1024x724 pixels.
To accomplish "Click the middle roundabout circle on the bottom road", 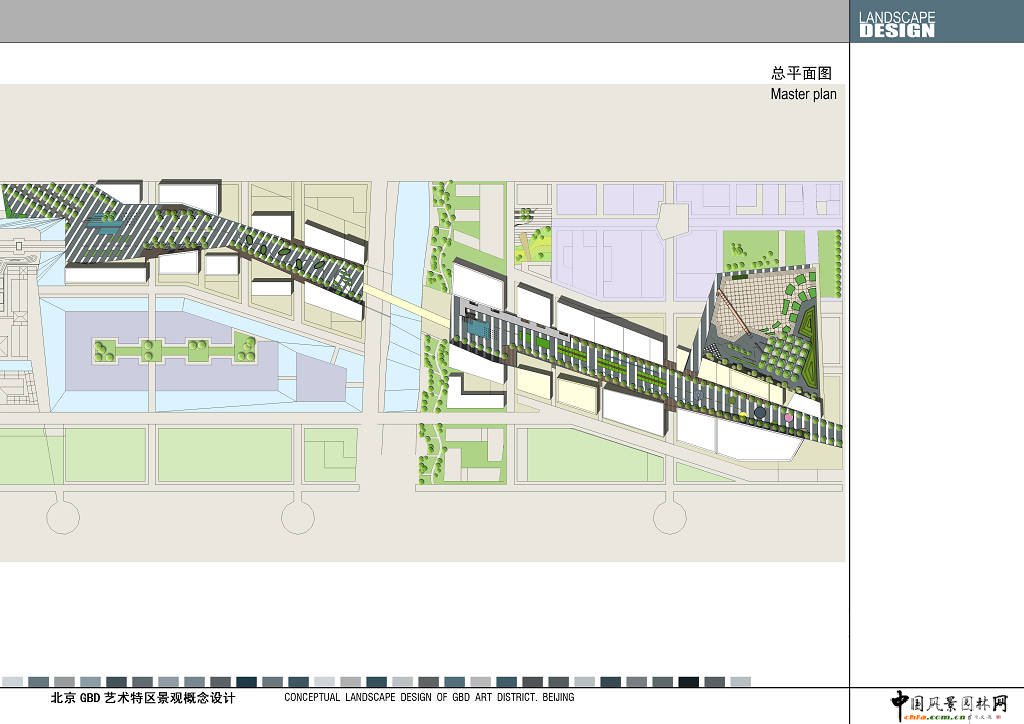I will point(297,517).
